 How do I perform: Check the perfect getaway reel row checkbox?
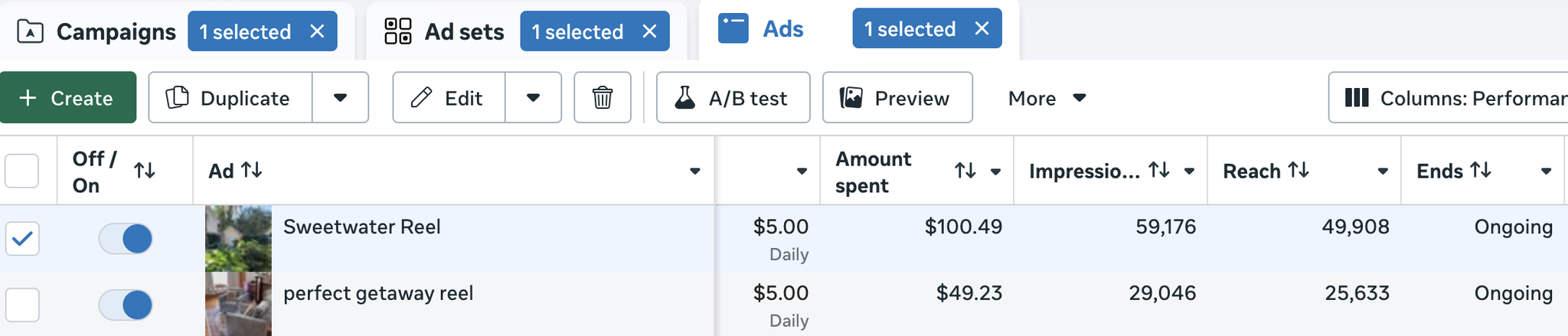tap(22, 305)
